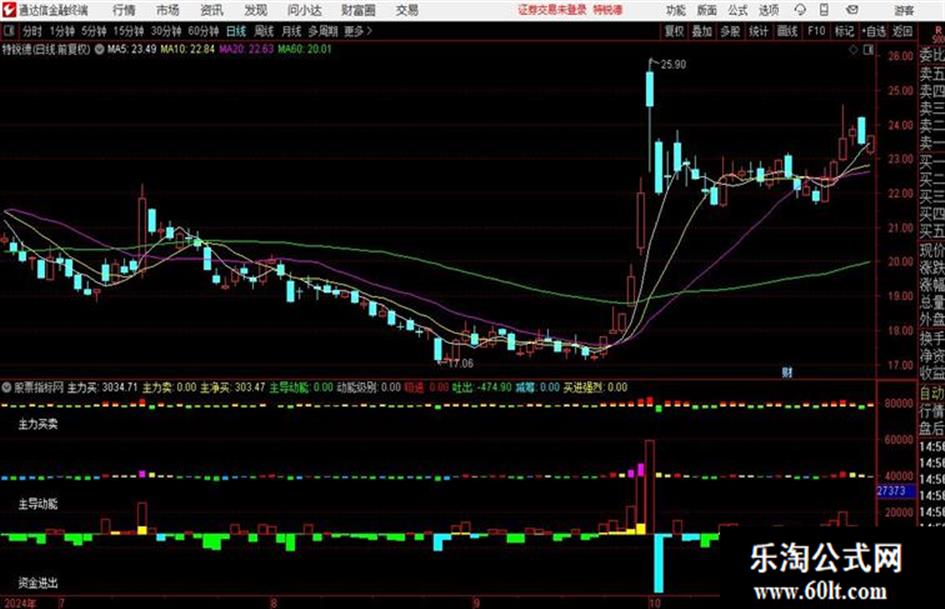Image resolution: width=945 pixels, height=609 pixels.
Task: Click the 标记 mark toolbar button
Action: 844,31
